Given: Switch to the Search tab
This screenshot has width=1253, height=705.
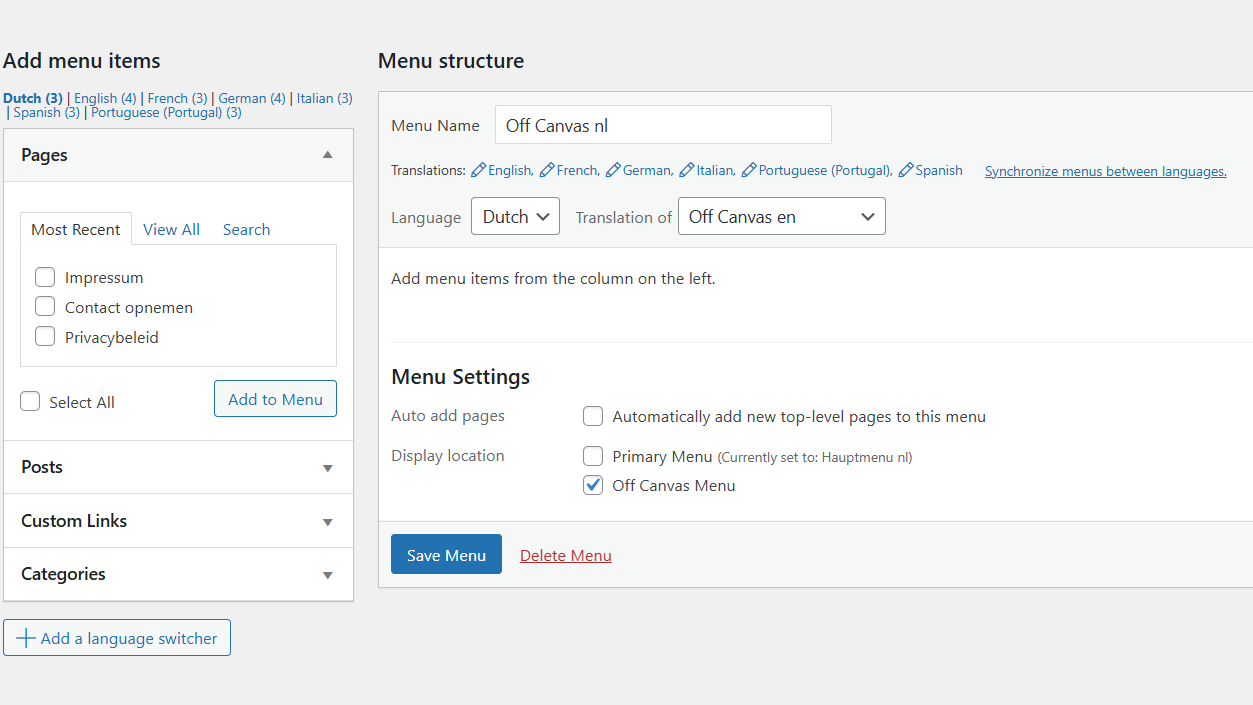Looking at the screenshot, I should click(246, 229).
